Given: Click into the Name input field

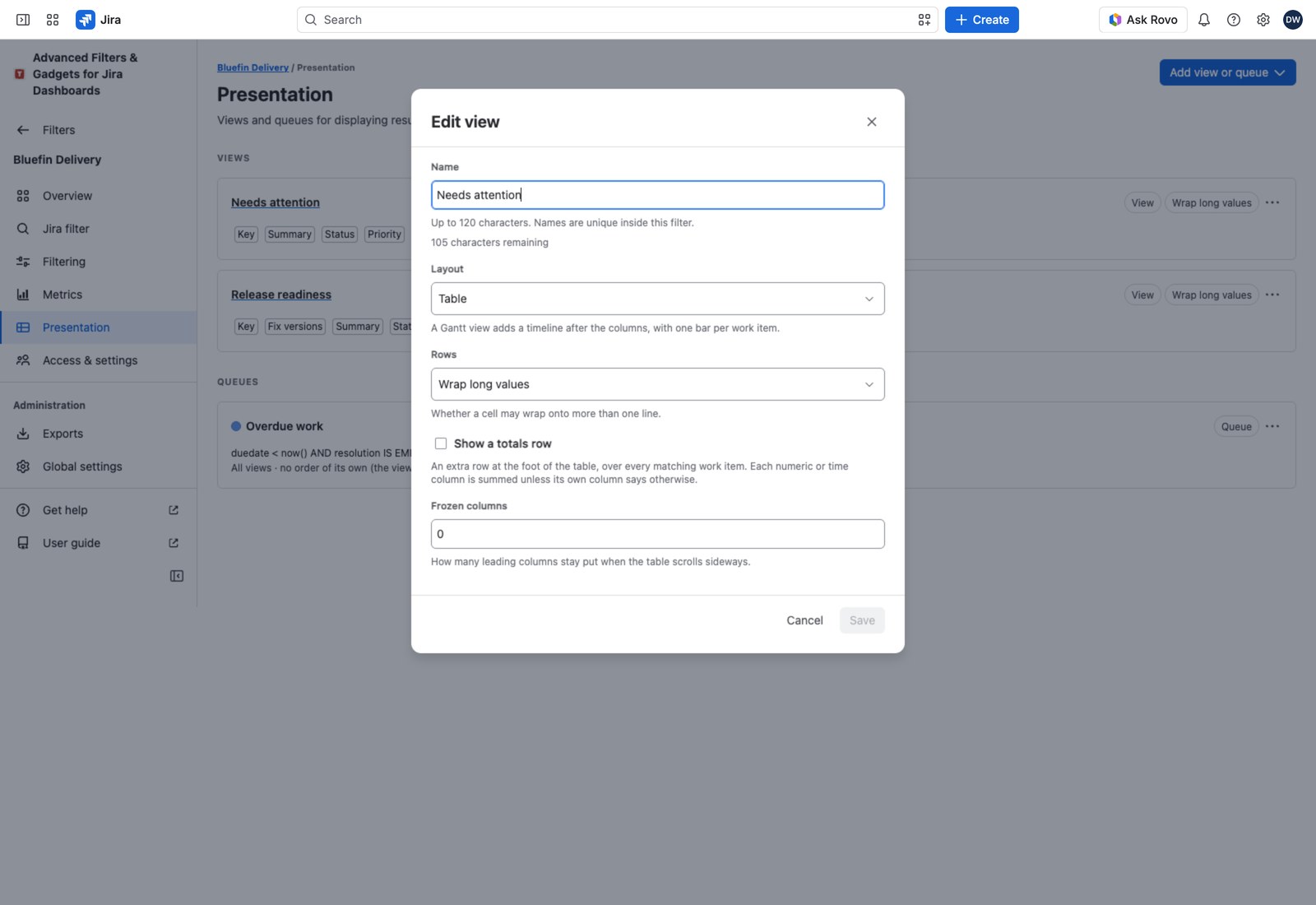Looking at the screenshot, I should click(658, 195).
